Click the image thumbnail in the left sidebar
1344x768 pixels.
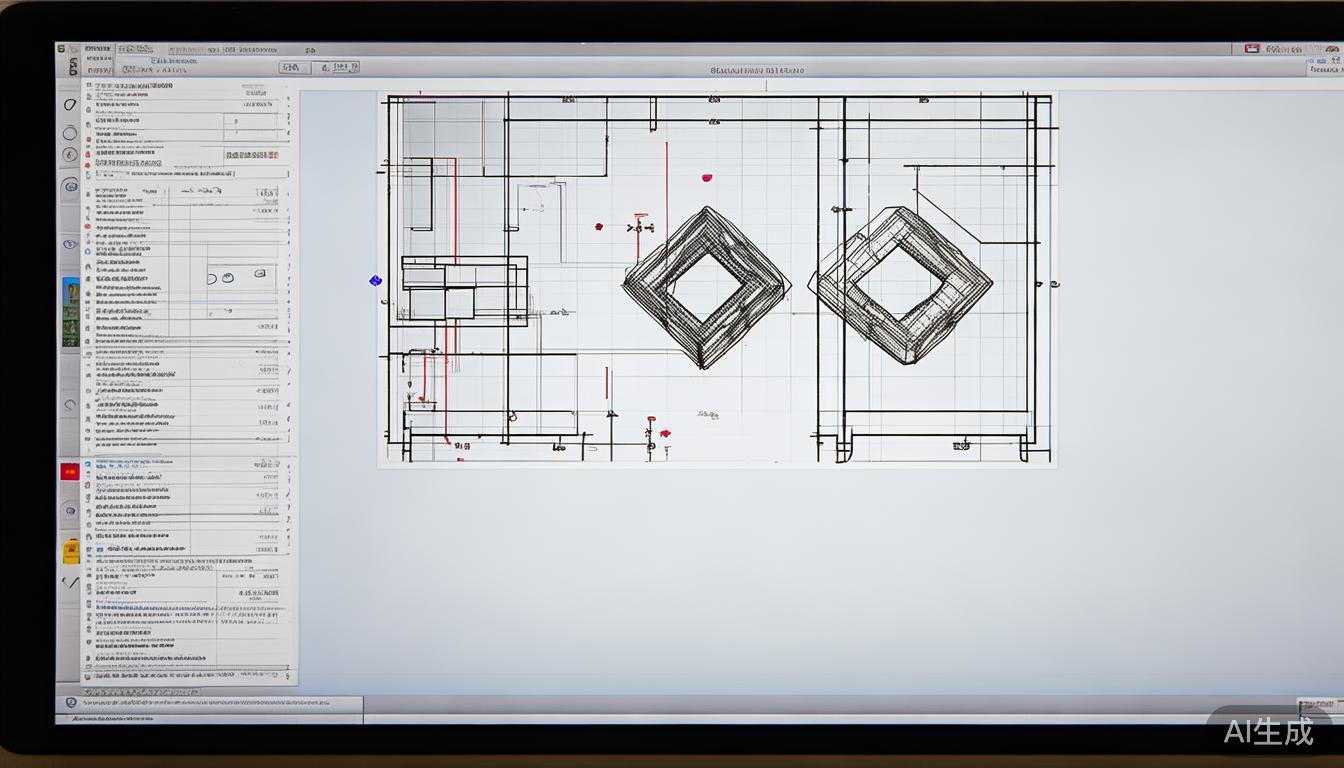point(71,311)
